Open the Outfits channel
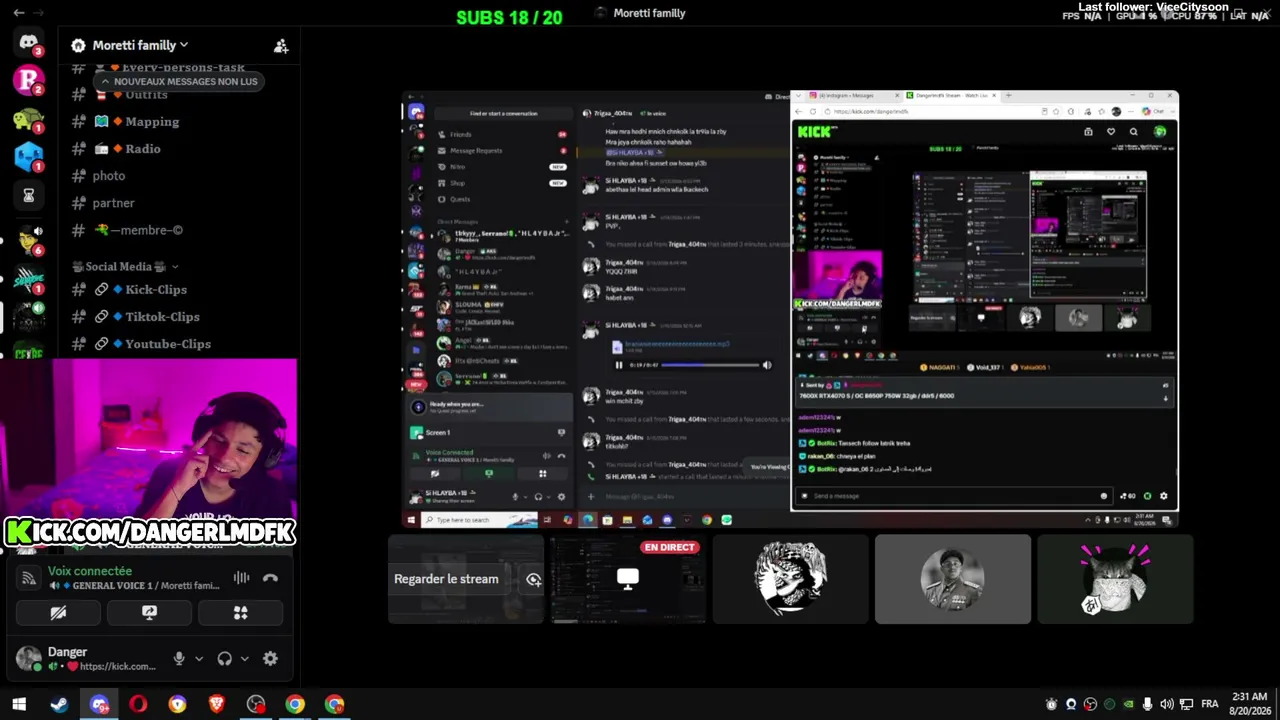The height and width of the screenshot is (720, 1280). [146, 94]
